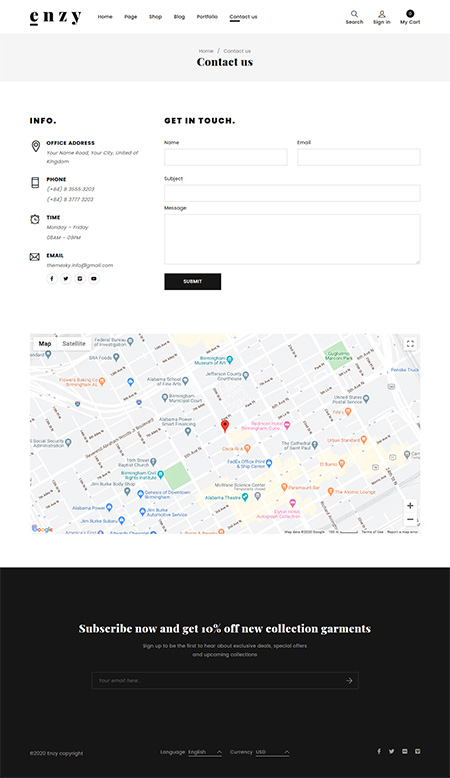Click the Home breadcrumb link
This screenshot has height=778, width=450.
click(206, 51)
